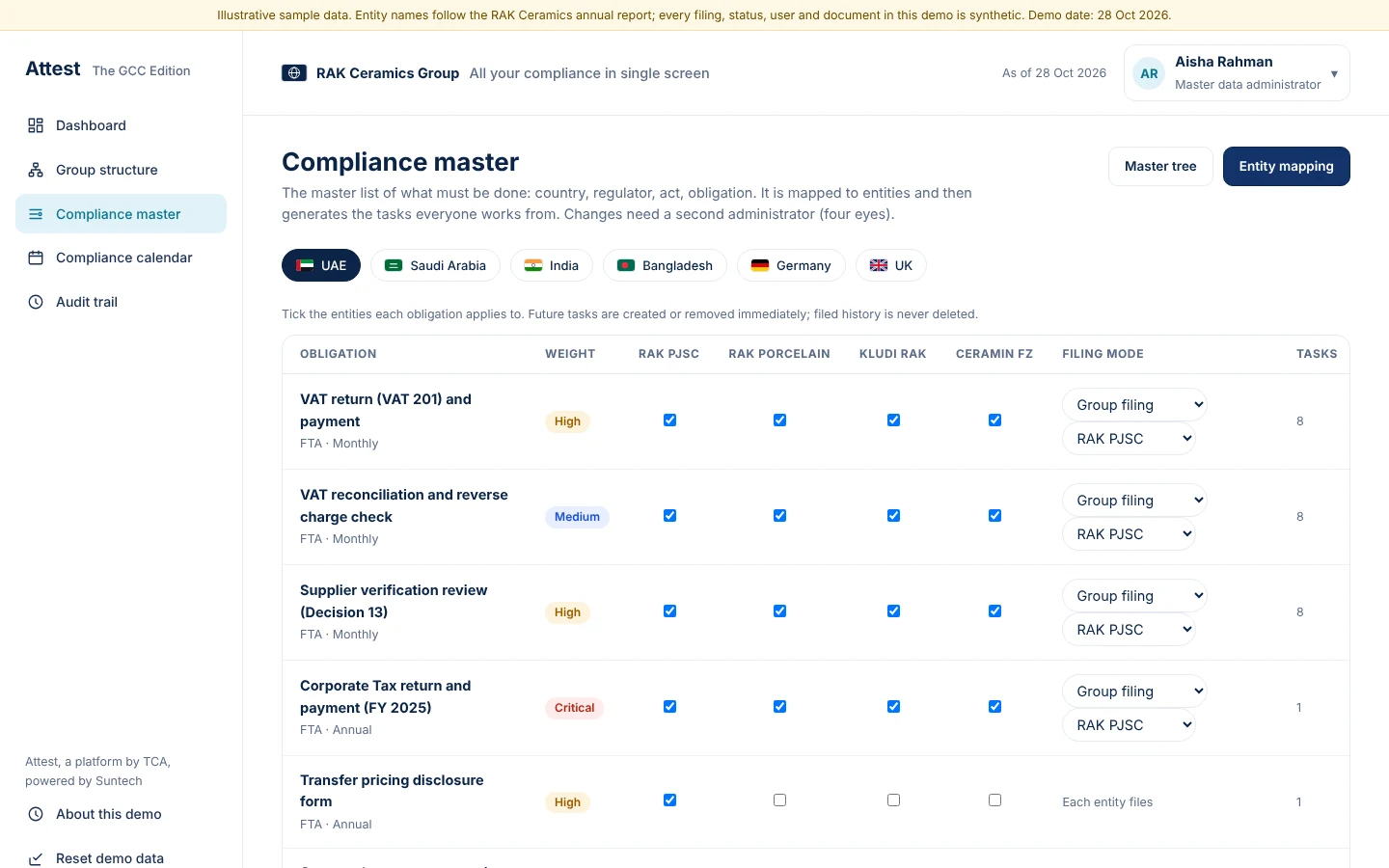Click the Critical weight badge
This screenshot has width=1389, height=868.
575,708
